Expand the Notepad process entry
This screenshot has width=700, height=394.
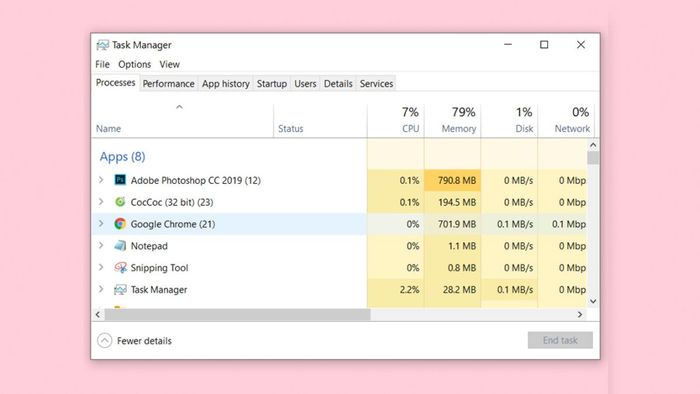point(101,245)
